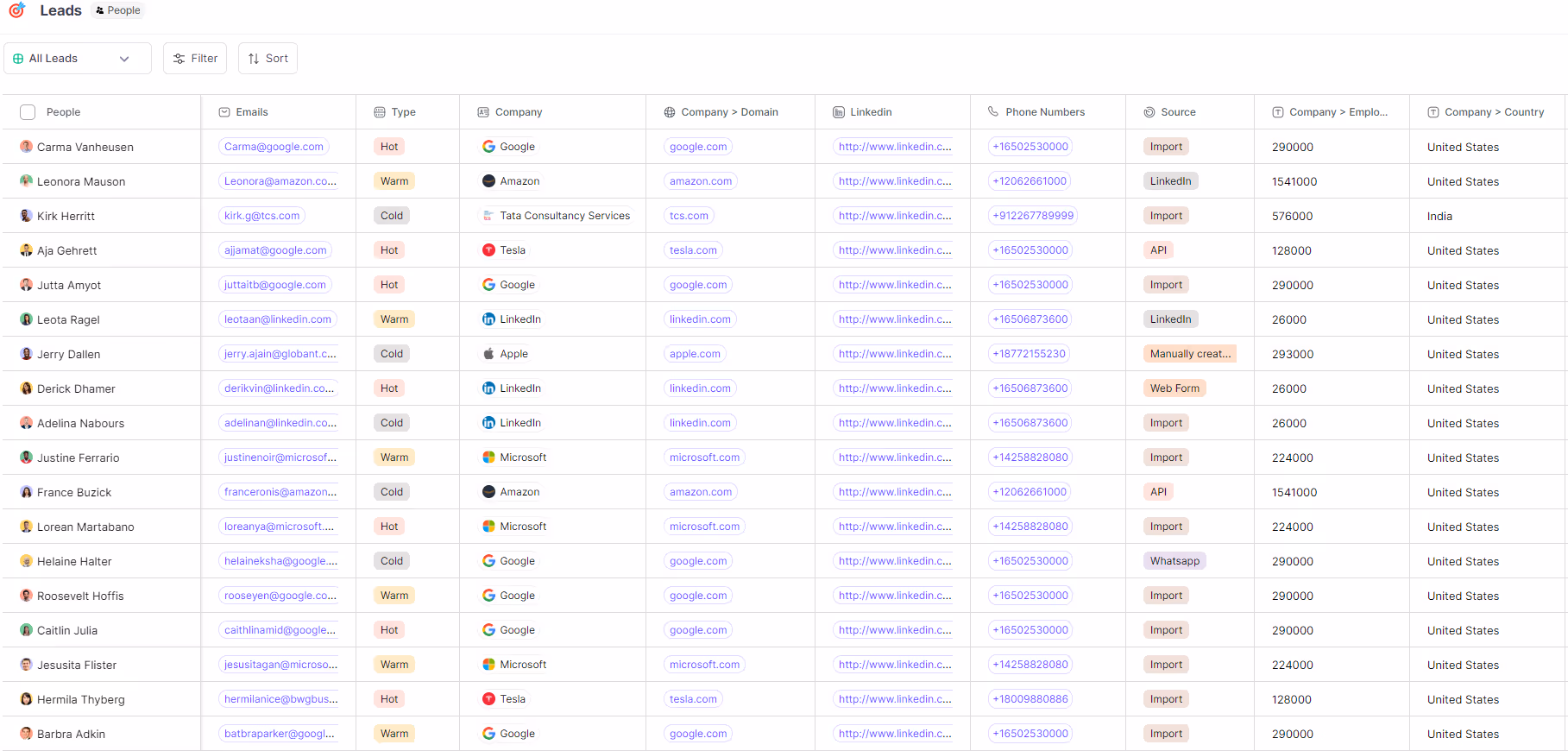
Task: Click the Hot tag in Carma Vanheusen's row
Action: [x=389, y=147]
